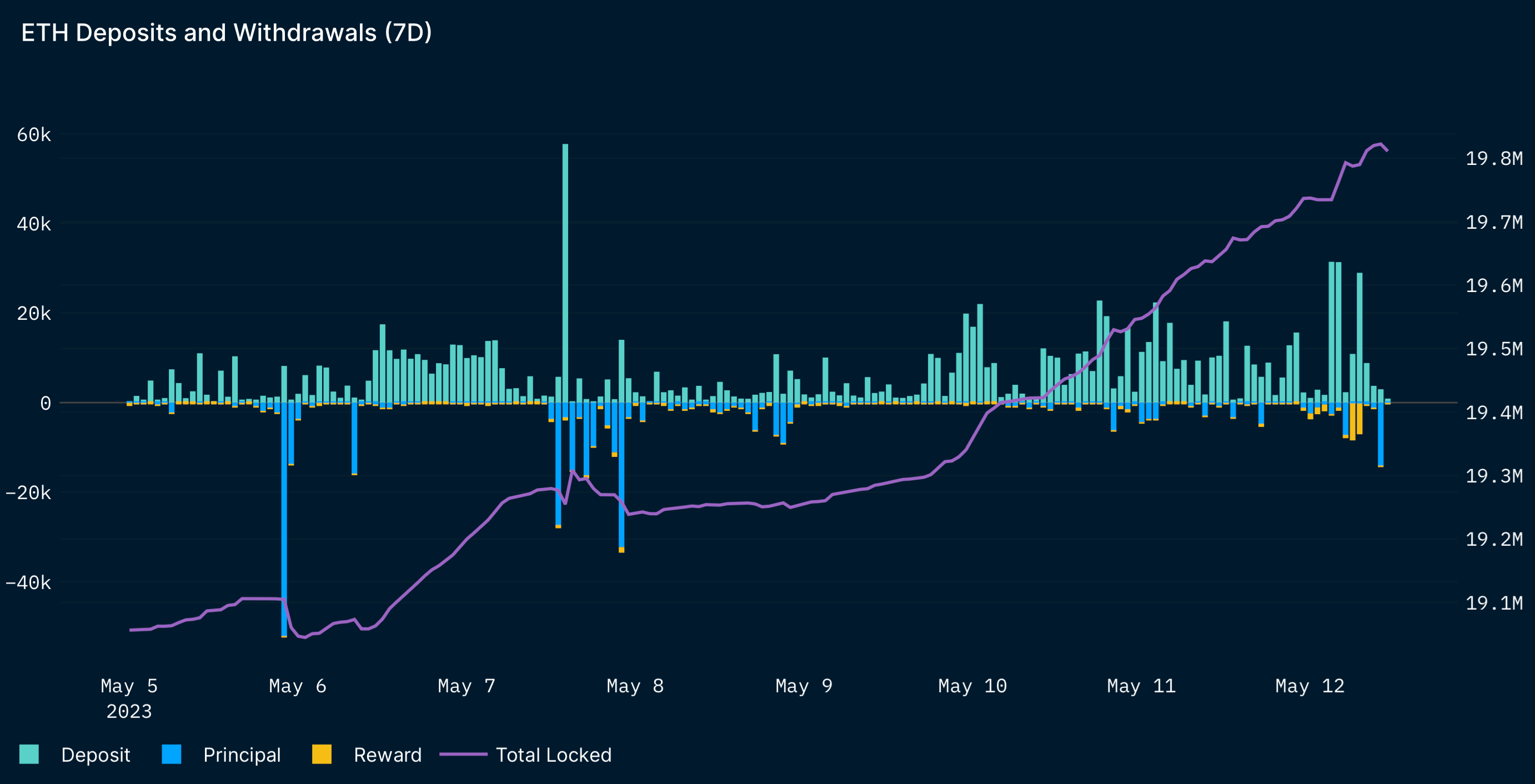Click the 19.8M right axis label
Image resolution: width=1535 pixels, height=784 pixels.
click(1493, 158)
